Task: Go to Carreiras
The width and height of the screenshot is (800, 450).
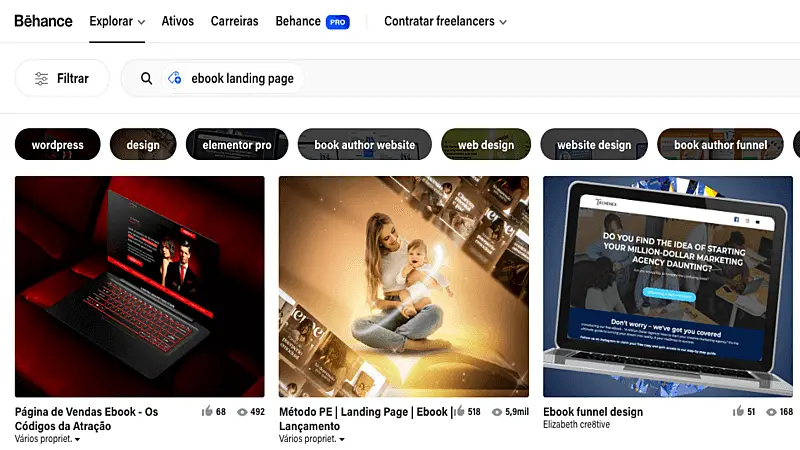Action: tap(234, 21)
